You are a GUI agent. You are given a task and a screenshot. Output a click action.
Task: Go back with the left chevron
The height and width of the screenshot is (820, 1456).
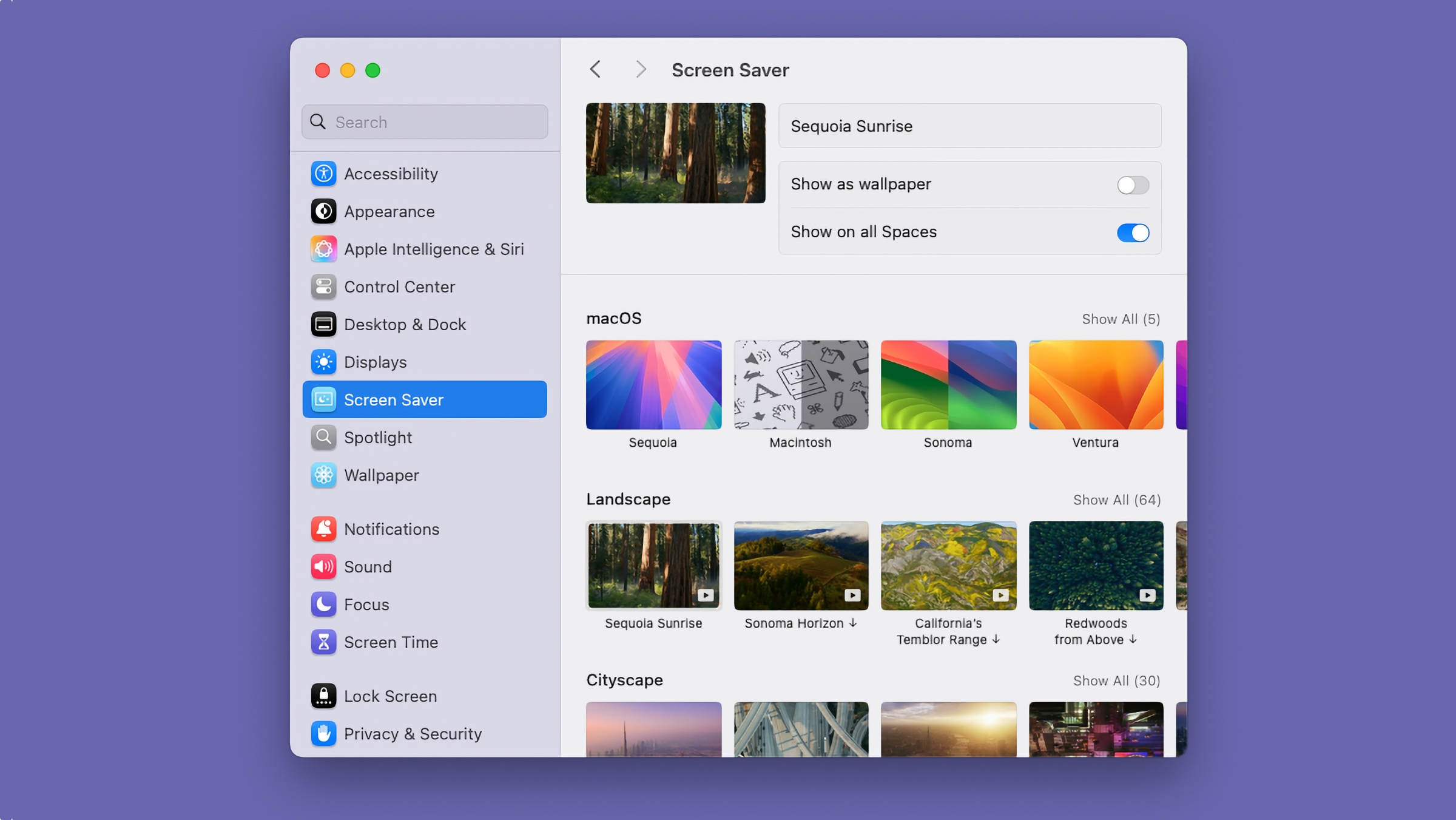click(x=595, y=69)
